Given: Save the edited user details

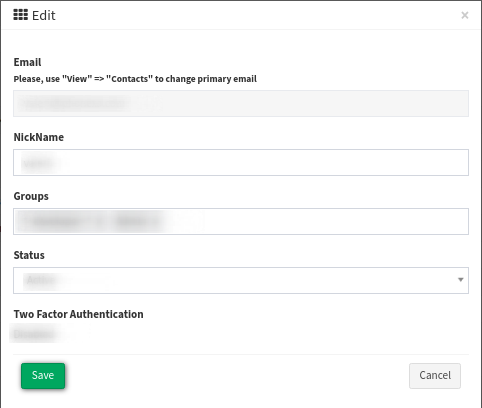Looking at the screenshot, I should (x=43, y=376).
